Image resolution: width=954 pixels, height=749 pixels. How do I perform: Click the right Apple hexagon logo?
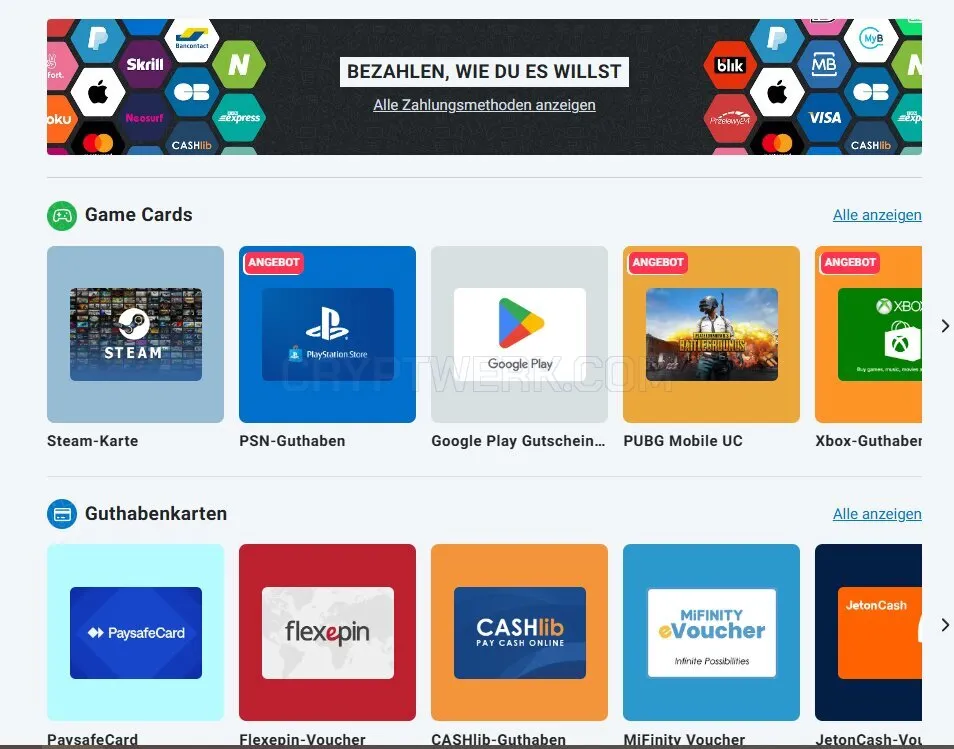click(777, 92)
